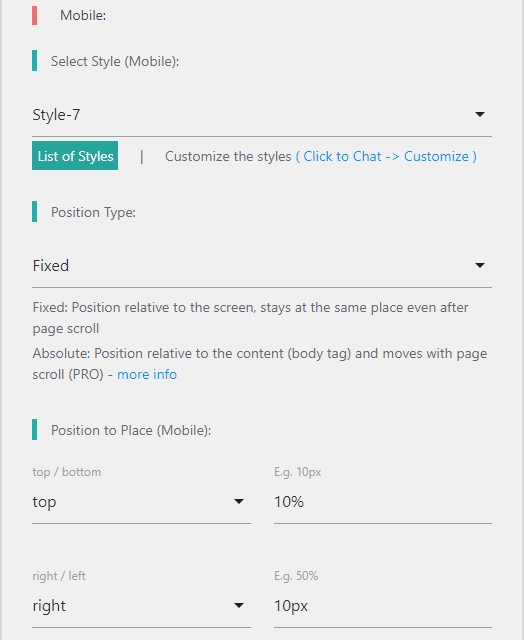The image size is (524, 640).
Task: Follow the Click to Chat -> Customize link
Action: (x=386, y=156)
